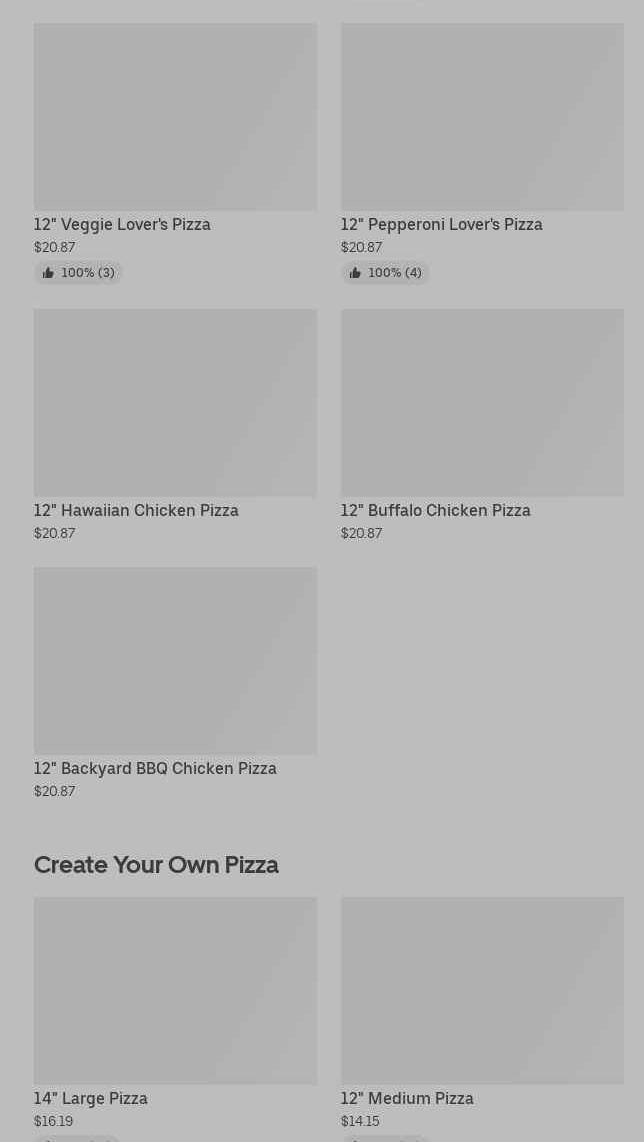Click thumbs-up icon under Veggie Lover's Pizza
Viewport: 644px width, 1142px height.
48,273
